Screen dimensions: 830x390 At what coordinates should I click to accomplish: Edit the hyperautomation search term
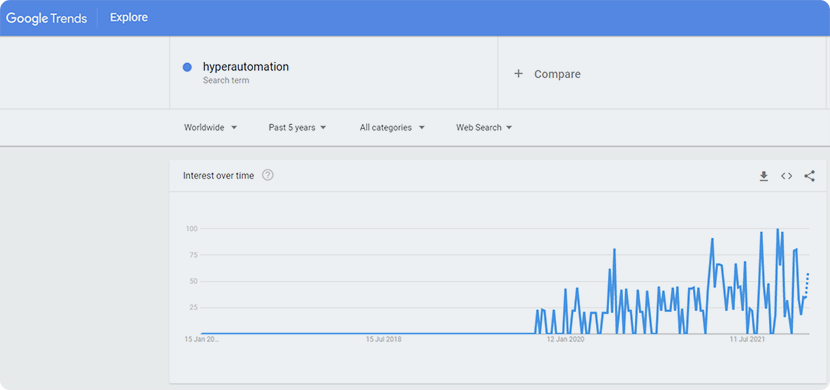tap(246, 67)
